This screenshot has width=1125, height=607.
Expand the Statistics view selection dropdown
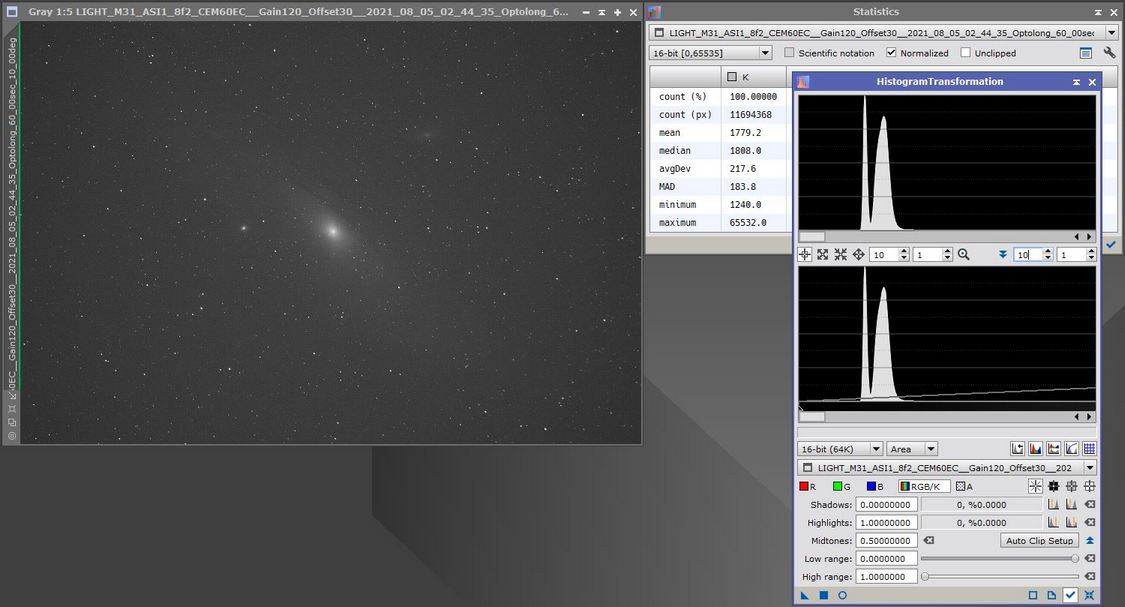(x=1110, y=33)
